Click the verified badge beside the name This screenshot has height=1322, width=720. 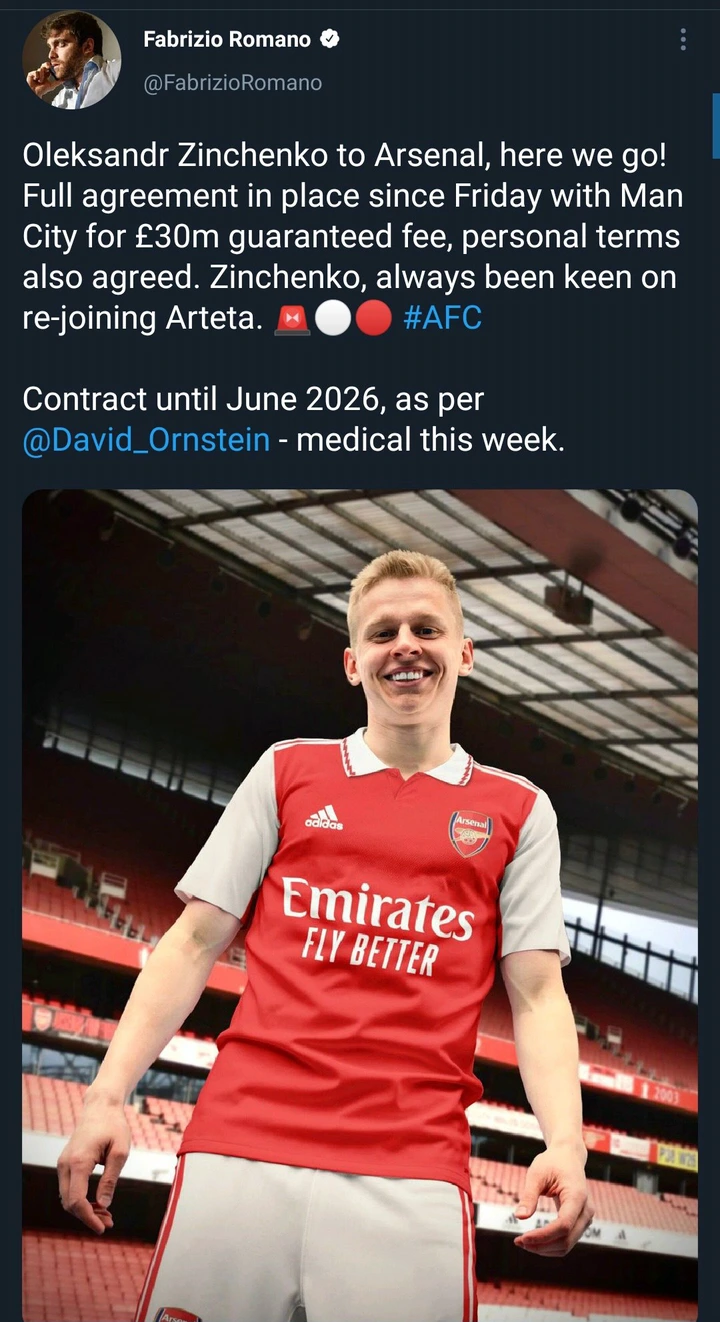(329, 39)
